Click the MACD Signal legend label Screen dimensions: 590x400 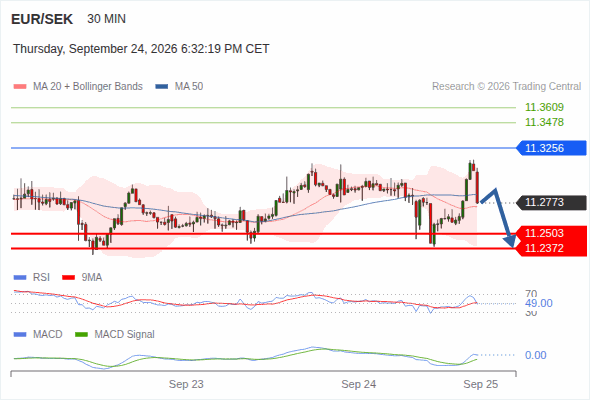pyautogui.click(x=124, y=335)
